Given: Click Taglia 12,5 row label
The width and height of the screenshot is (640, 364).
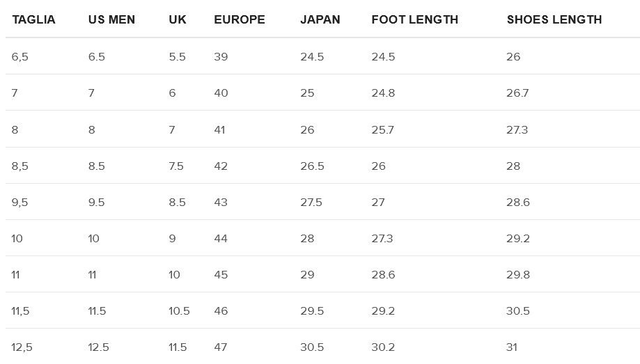Looking at the screenshot, I should pos(22,347).
